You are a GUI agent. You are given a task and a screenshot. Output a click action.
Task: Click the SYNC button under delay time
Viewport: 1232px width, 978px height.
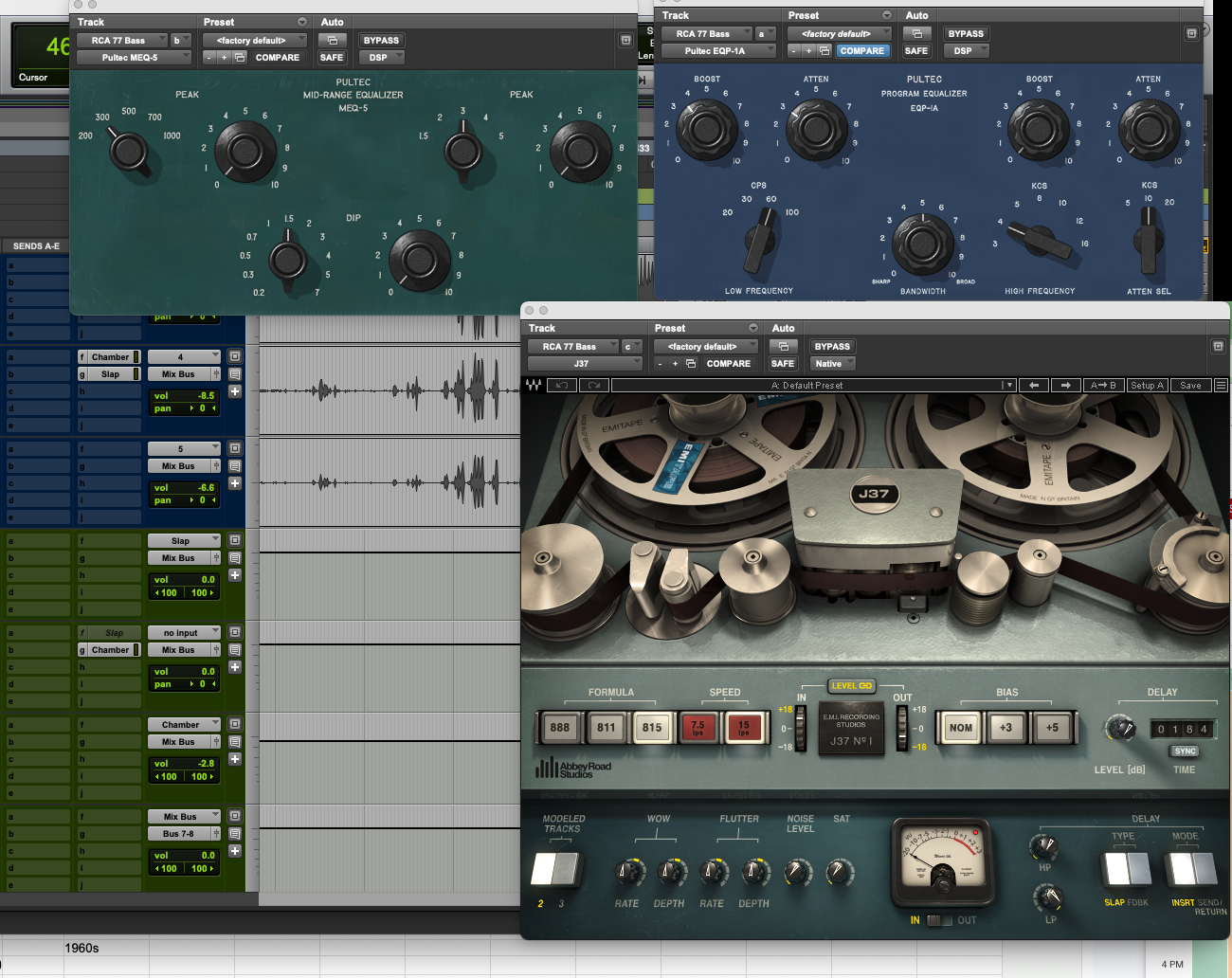(1186, 751)
